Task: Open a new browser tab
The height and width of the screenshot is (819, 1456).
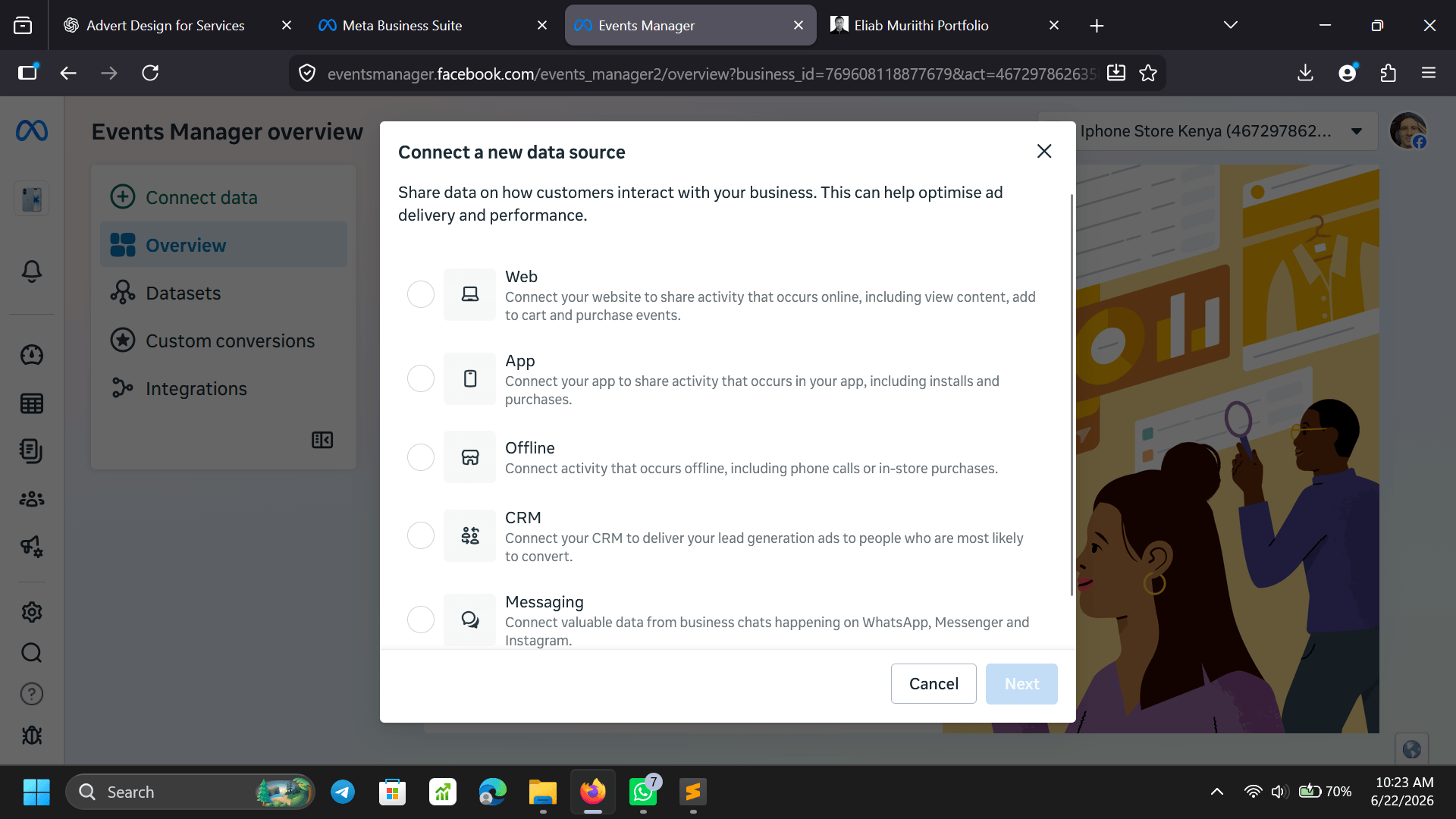Action: [1097, 26]
